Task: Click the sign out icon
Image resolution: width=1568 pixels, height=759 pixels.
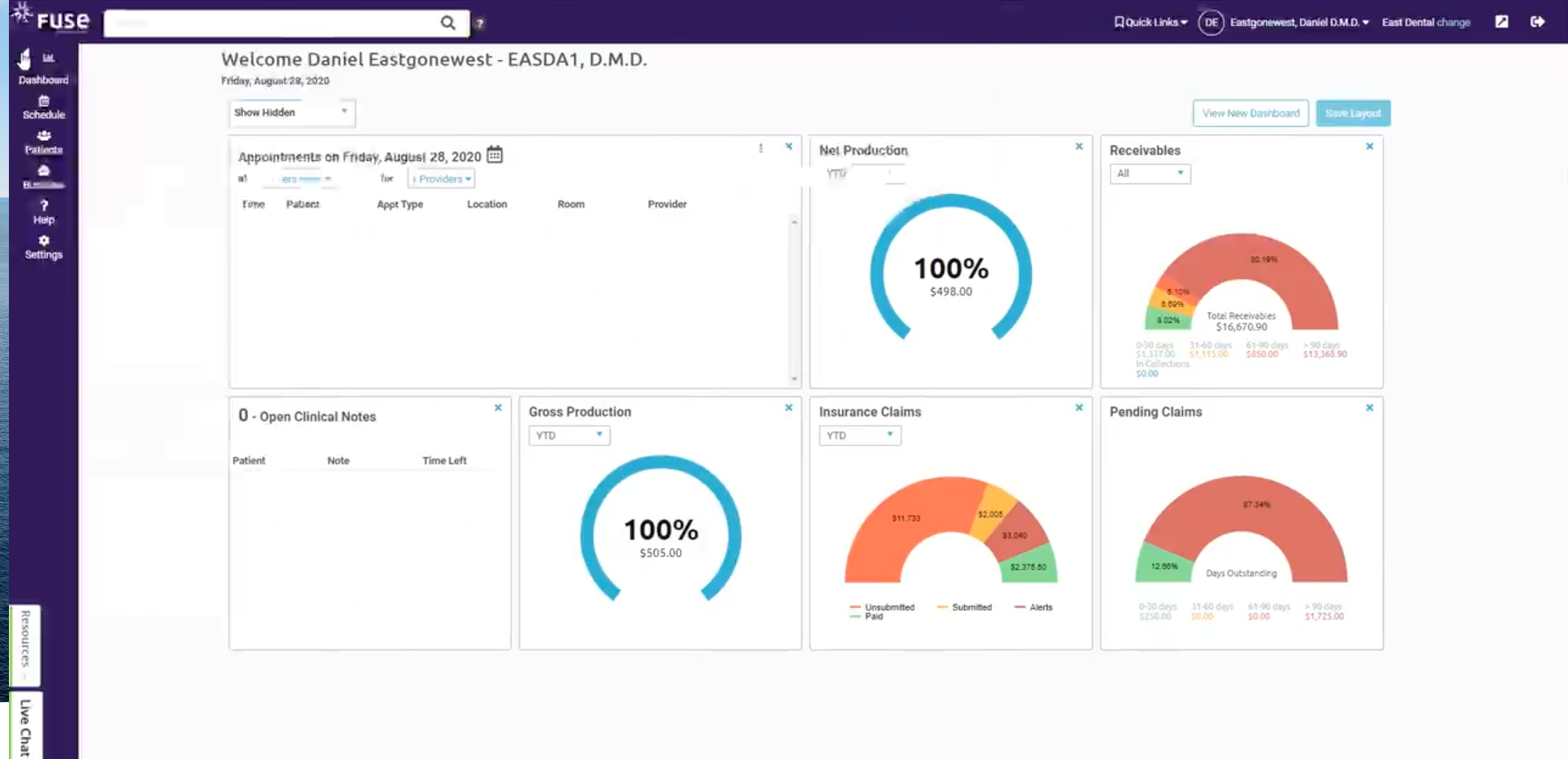Action: pyautogui.click(x=1537, y=22)
